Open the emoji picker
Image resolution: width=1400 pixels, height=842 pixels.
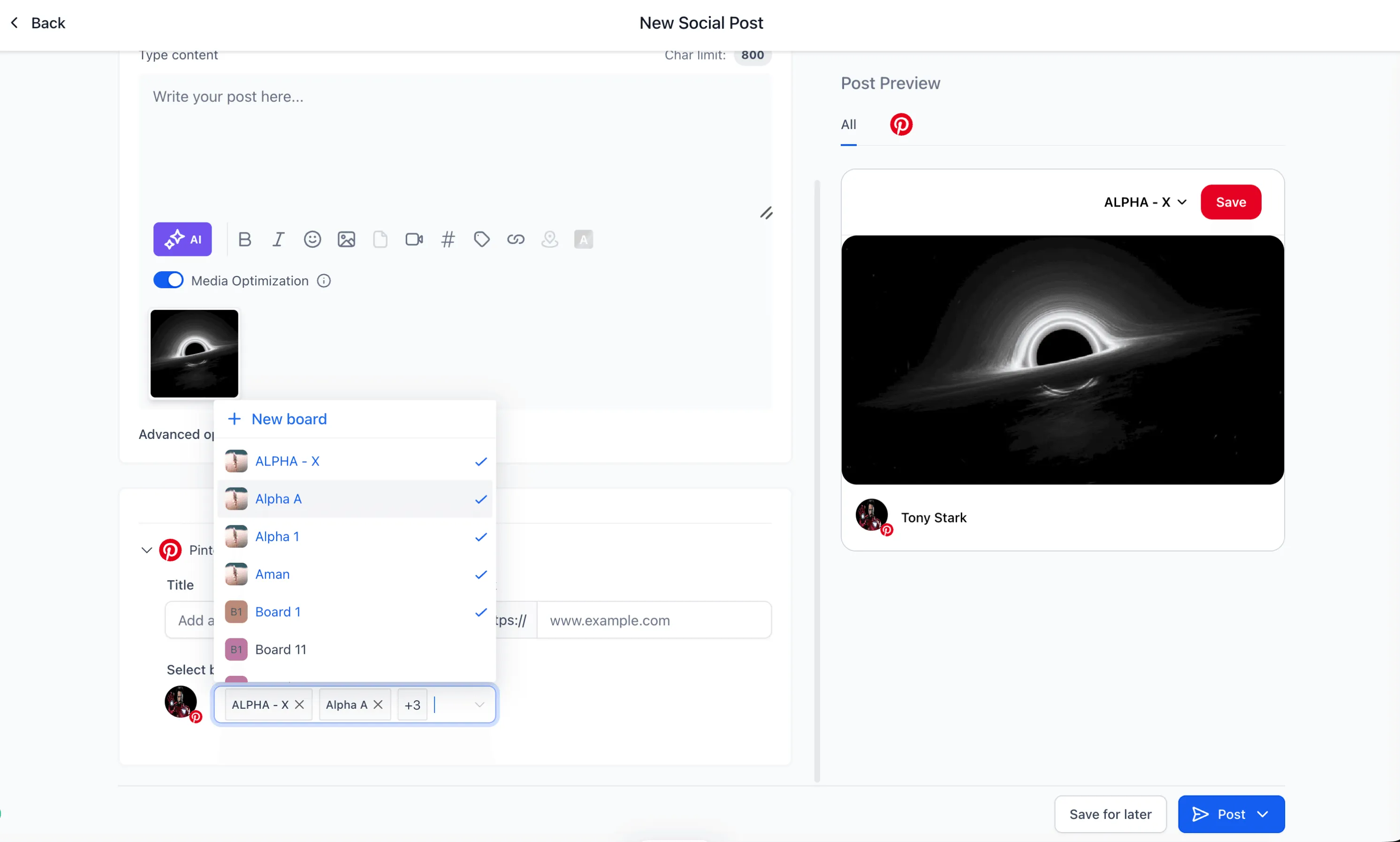[x=312, y=239]
